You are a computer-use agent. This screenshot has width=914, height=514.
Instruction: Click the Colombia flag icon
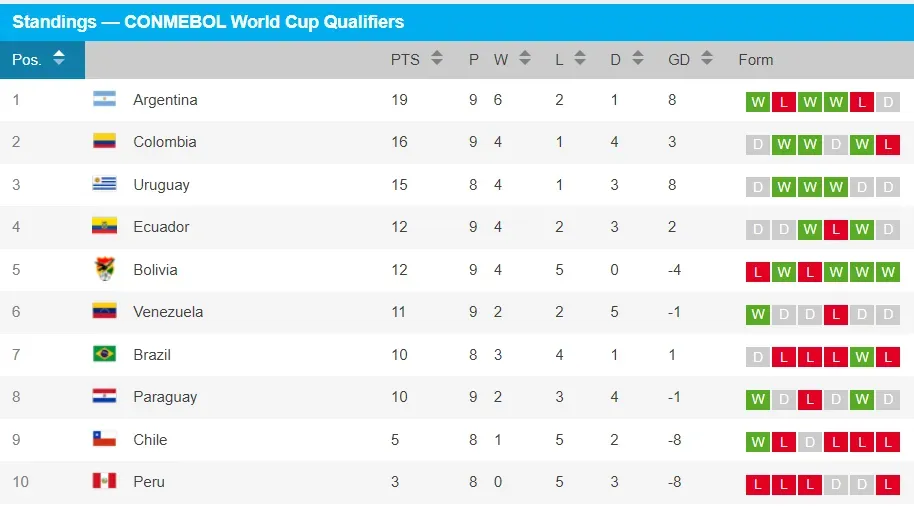104,141
